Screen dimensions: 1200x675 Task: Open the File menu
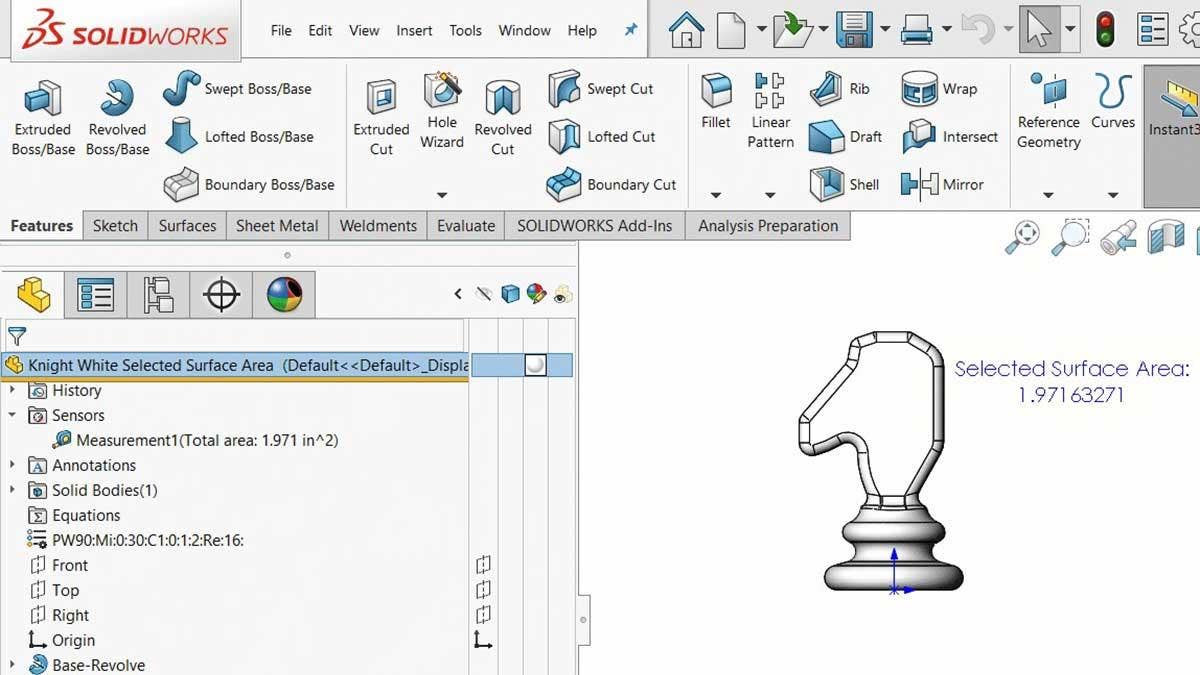click(x=281, y=30)
